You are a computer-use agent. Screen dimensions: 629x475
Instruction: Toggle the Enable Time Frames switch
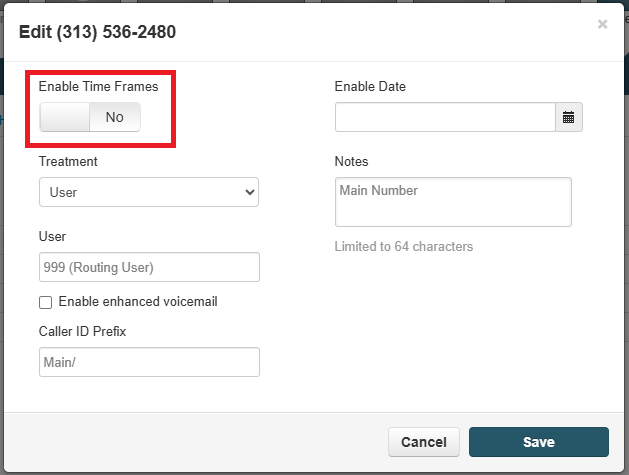pyautogui.click(x=90, y=117)
